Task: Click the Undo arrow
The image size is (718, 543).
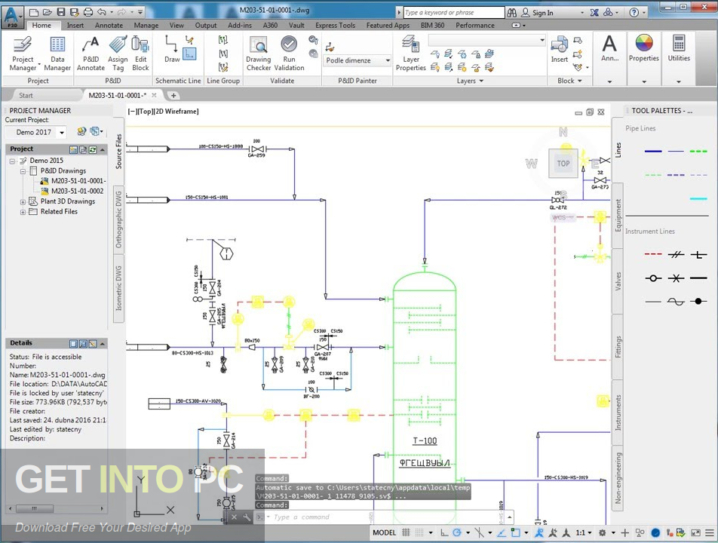Action: [x=102, y=12]
